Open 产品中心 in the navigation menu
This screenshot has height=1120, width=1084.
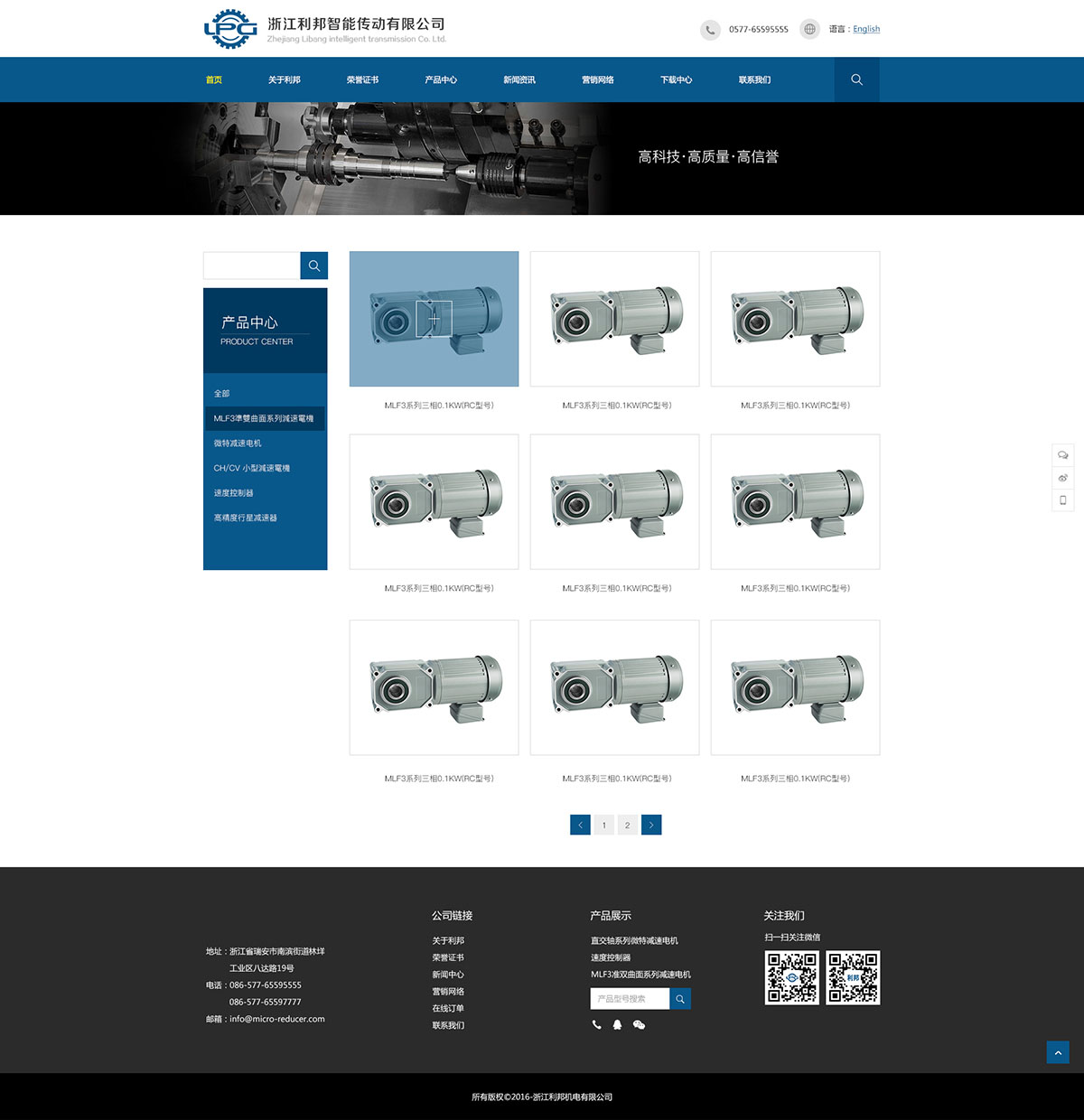point(441,79)
